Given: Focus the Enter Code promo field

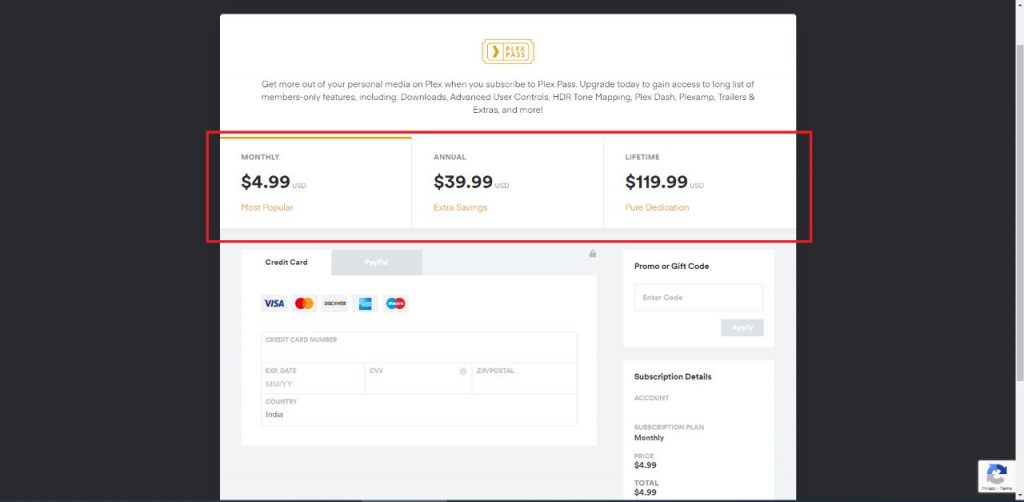Looking at the screenshot, I should pos(698,297).
